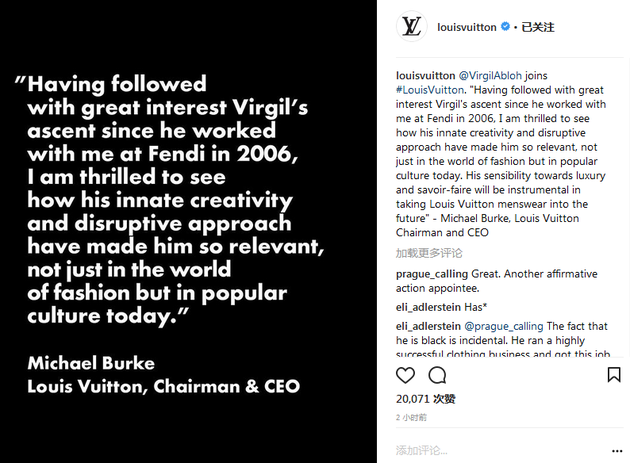Click the Michael Burke quote image
The width and height of the screenshot is (630, 463).
point(188,232)
